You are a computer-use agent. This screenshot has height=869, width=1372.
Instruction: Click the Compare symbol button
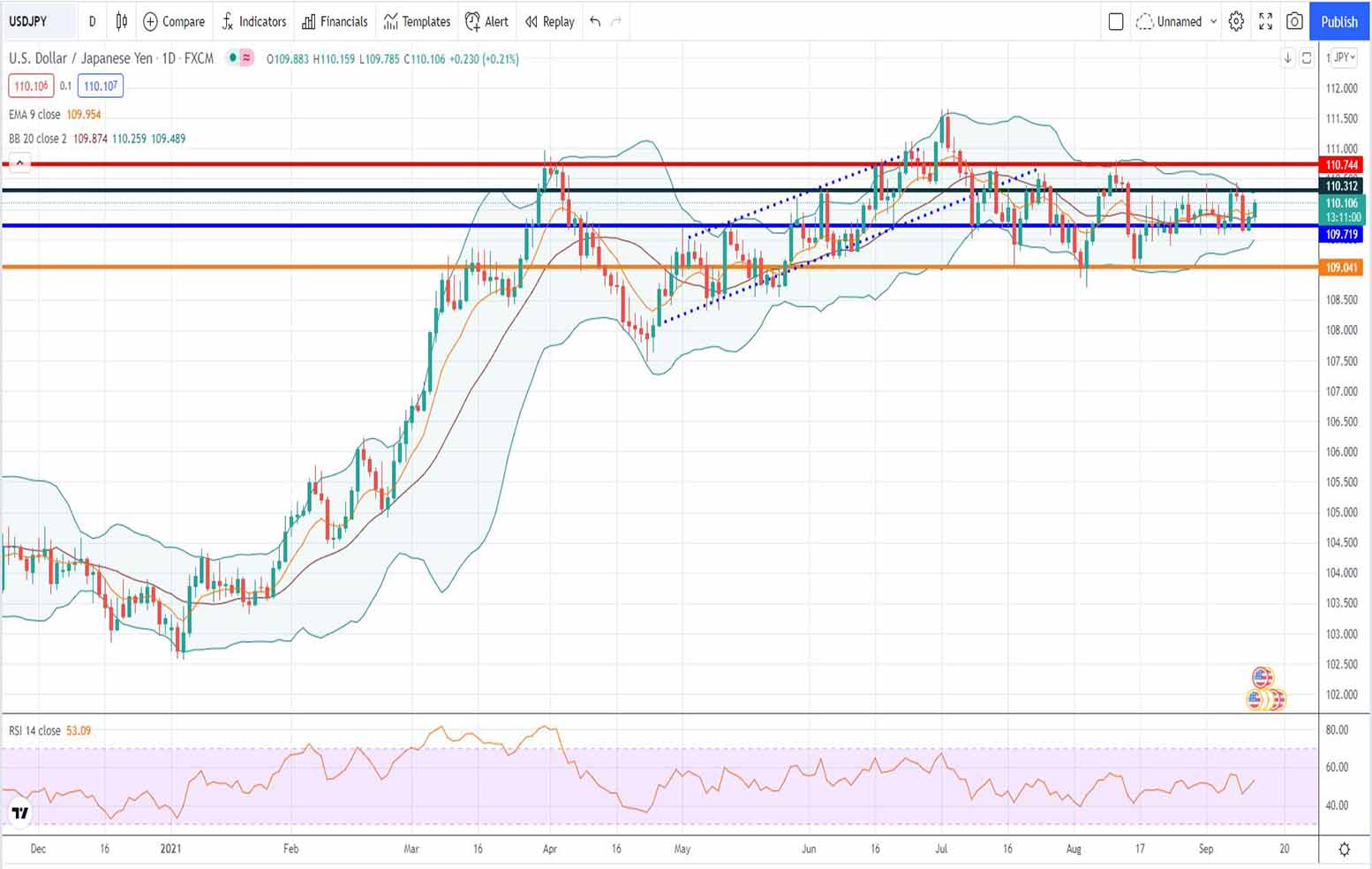[174, 21]
